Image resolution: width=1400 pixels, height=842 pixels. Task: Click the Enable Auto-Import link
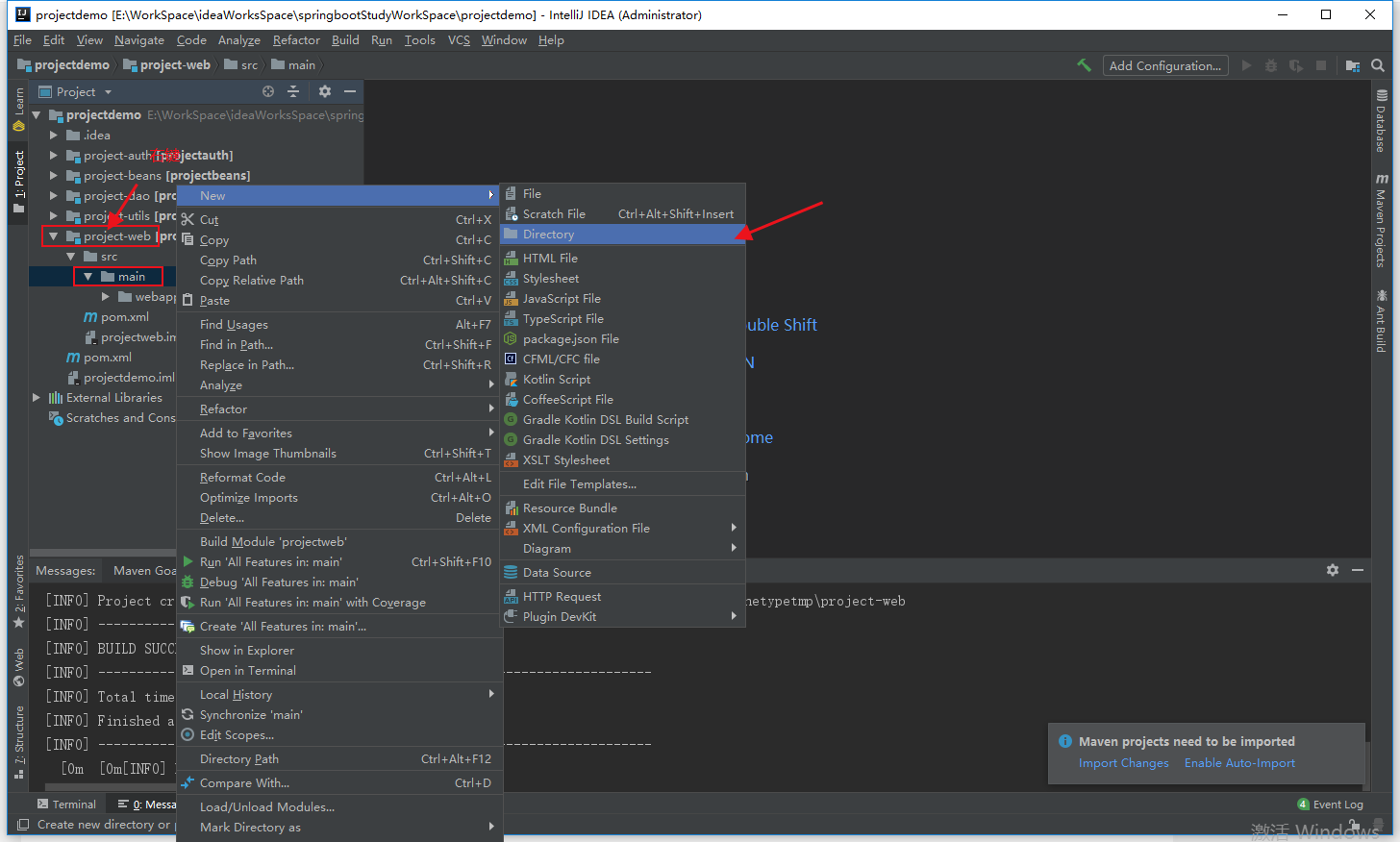tap(1239, 763)
